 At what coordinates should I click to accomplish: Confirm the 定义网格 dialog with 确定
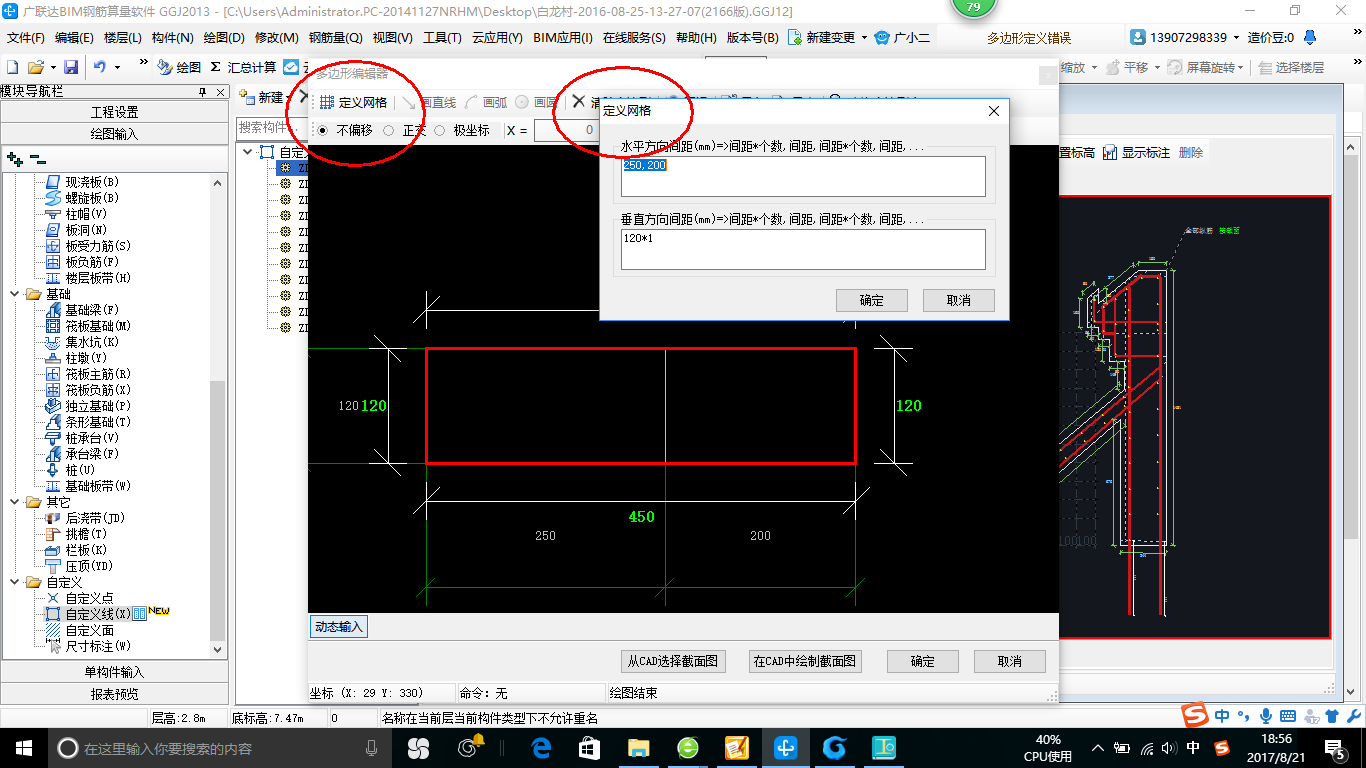click(871, 300)
